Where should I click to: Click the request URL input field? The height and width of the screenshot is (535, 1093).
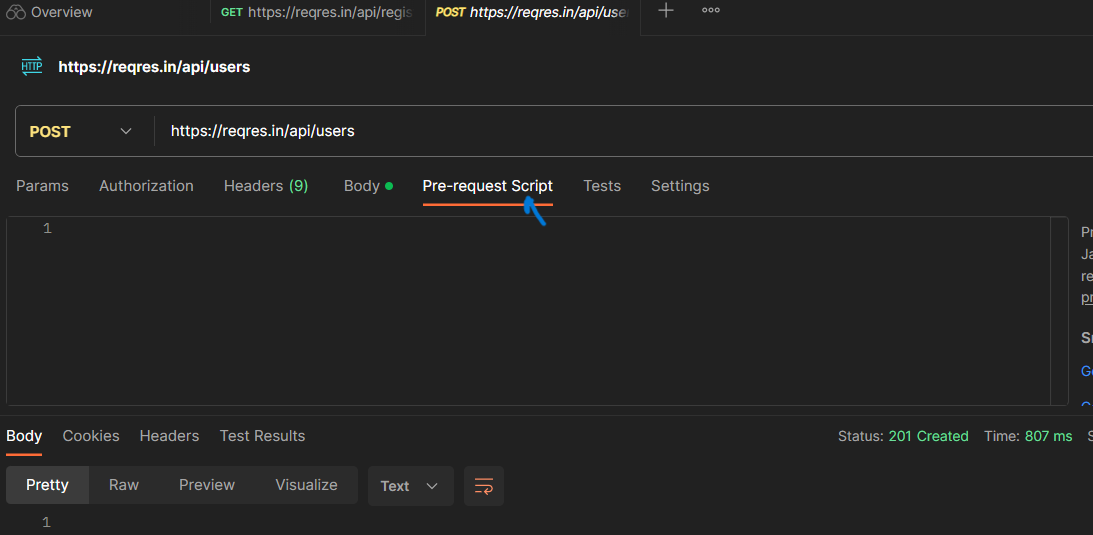point(600,131)
